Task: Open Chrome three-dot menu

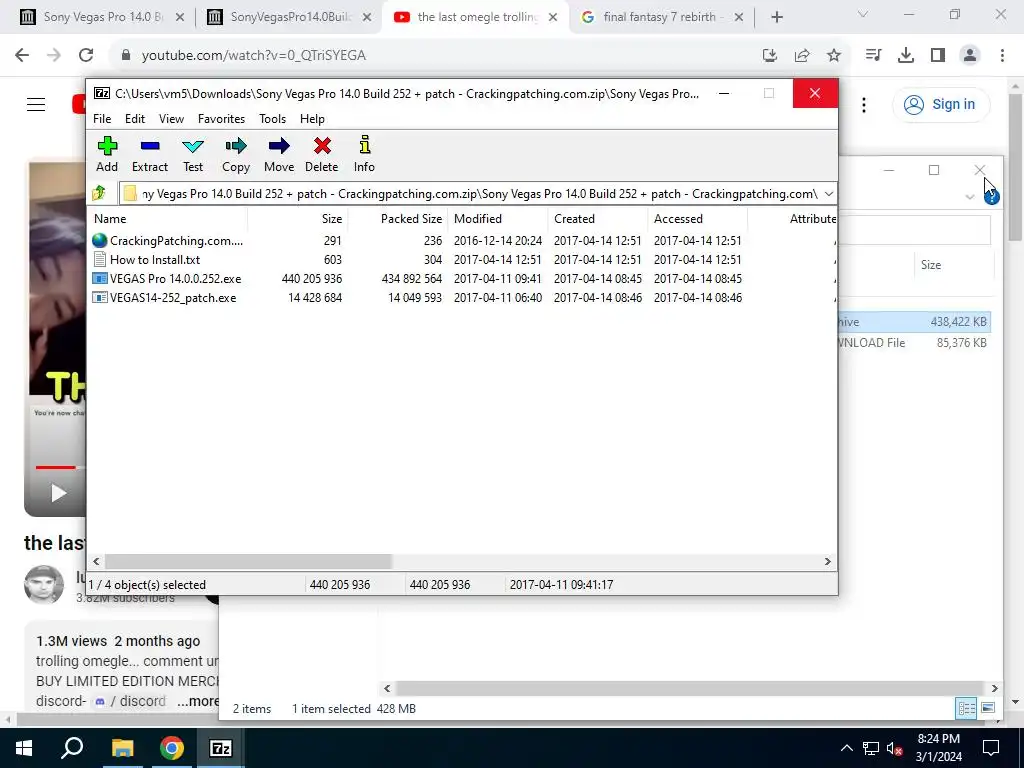Action: [1002, 56]
